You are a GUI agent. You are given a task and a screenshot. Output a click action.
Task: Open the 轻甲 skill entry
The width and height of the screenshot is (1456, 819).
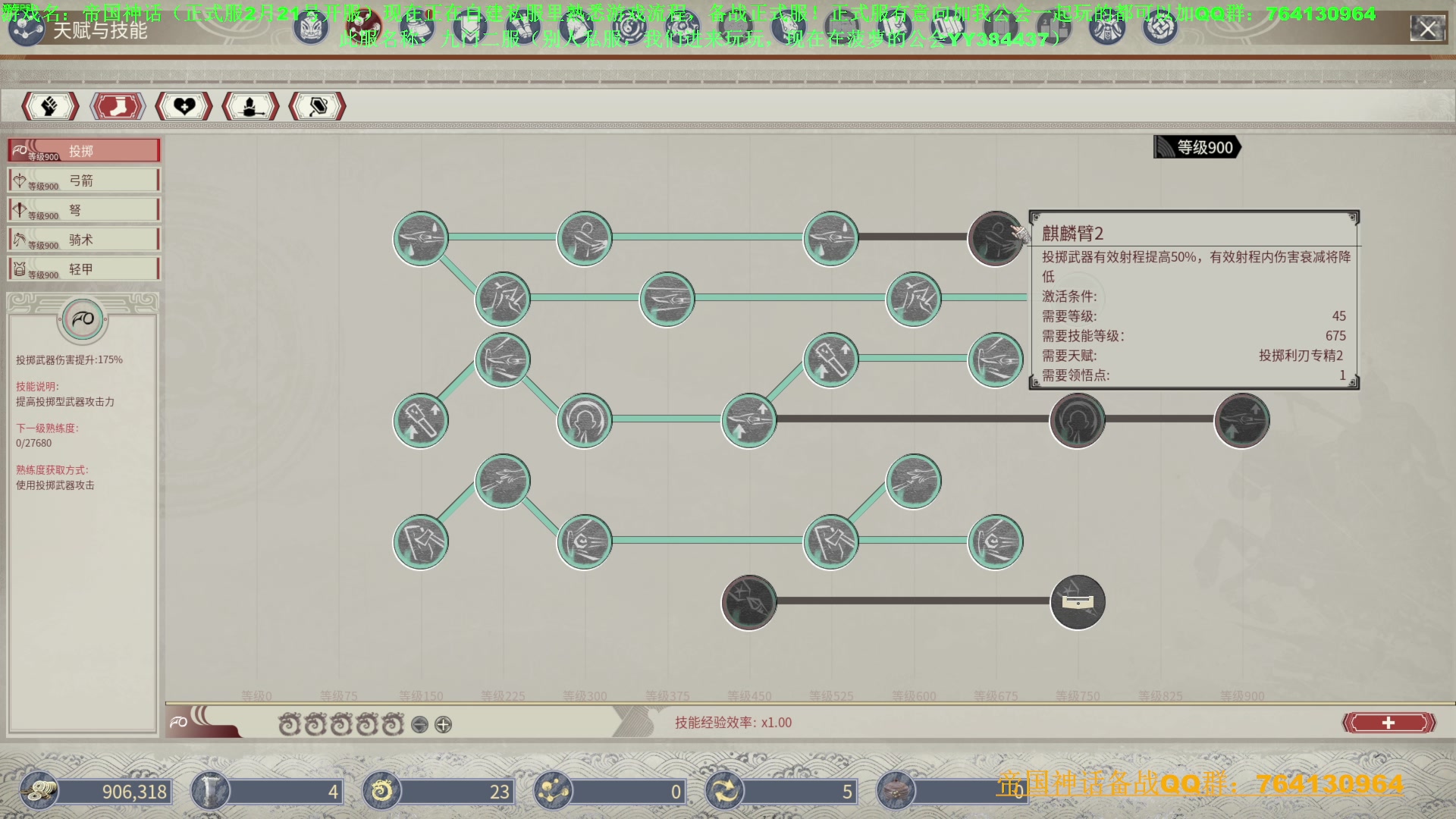point(83,269)
